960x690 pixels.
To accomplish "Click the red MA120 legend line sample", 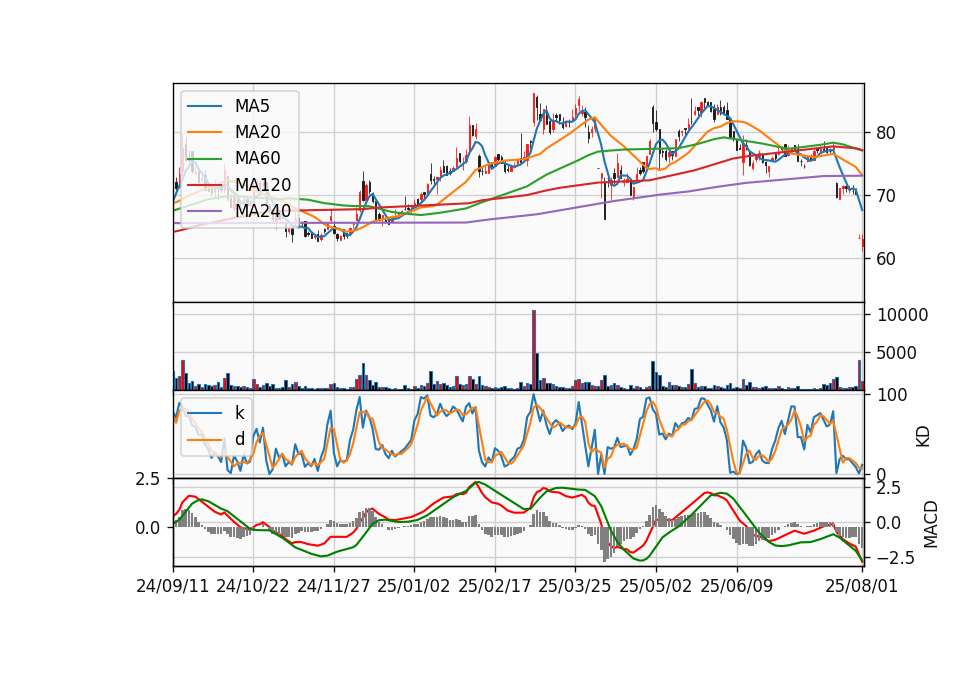I will click(x=204, y=184).
